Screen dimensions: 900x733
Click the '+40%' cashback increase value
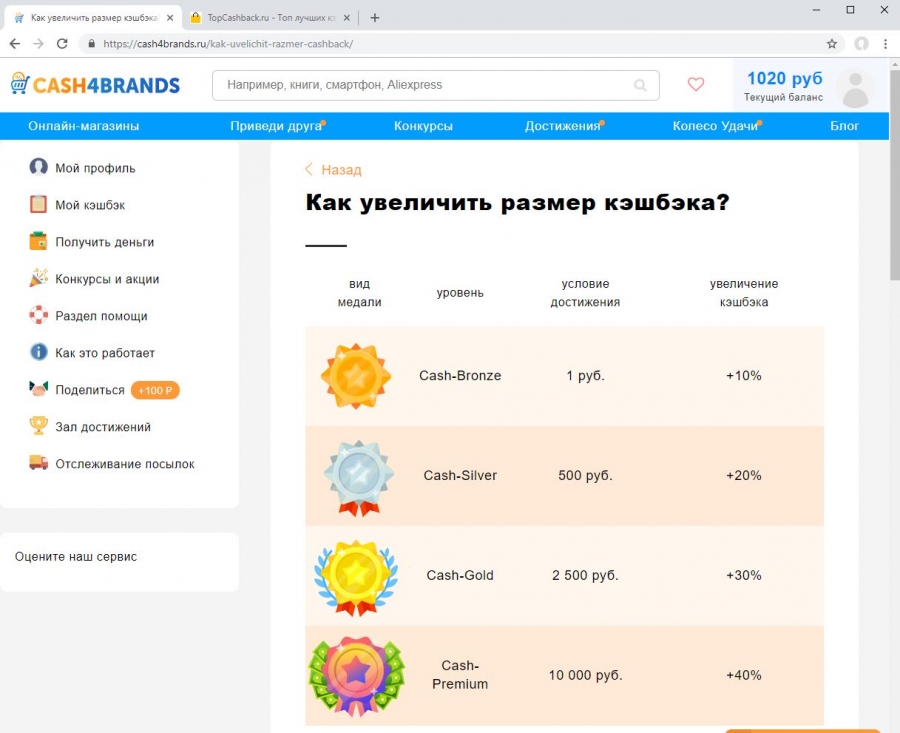744,675
